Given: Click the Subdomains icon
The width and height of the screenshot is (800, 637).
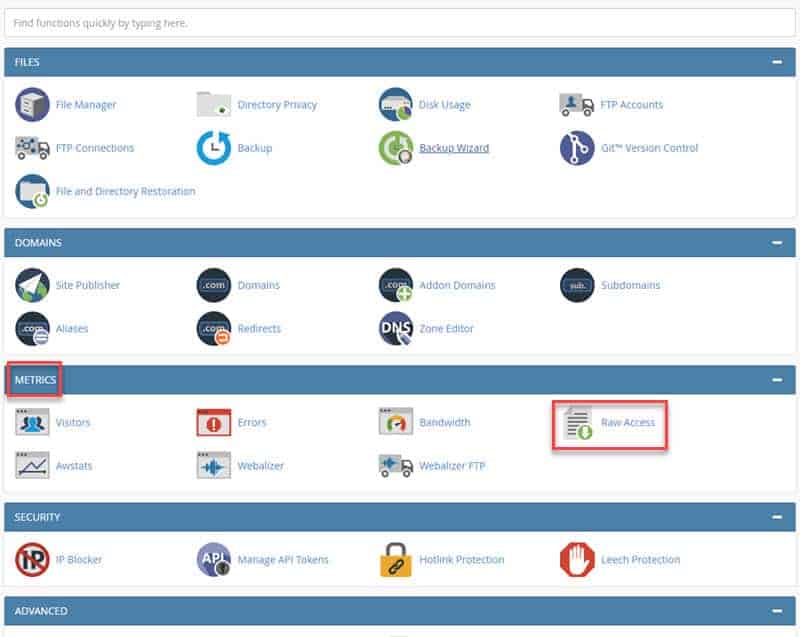Looking at the screenshot, I should coord(577,285).
